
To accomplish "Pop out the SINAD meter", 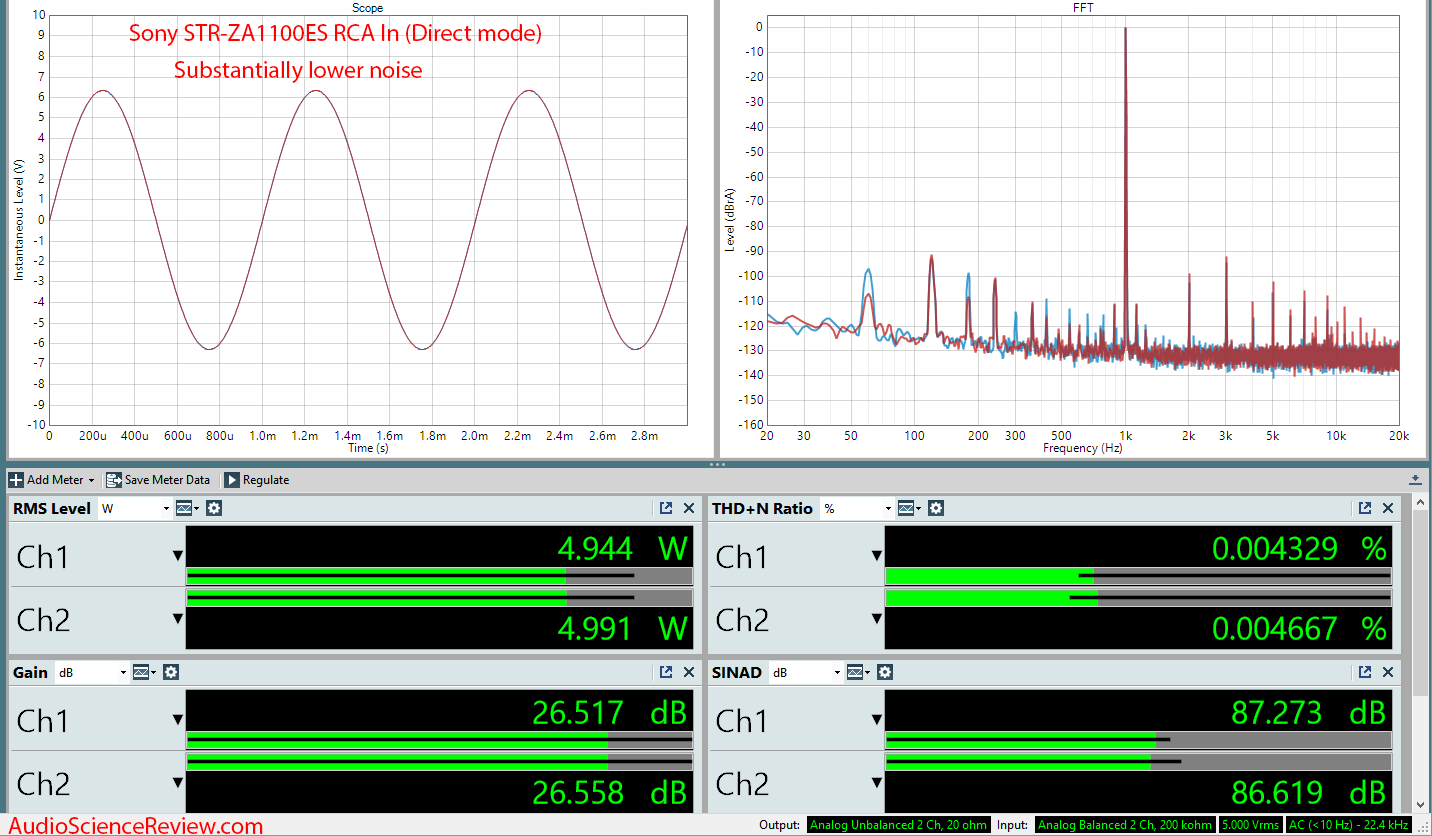I will tap(1365, 672).
